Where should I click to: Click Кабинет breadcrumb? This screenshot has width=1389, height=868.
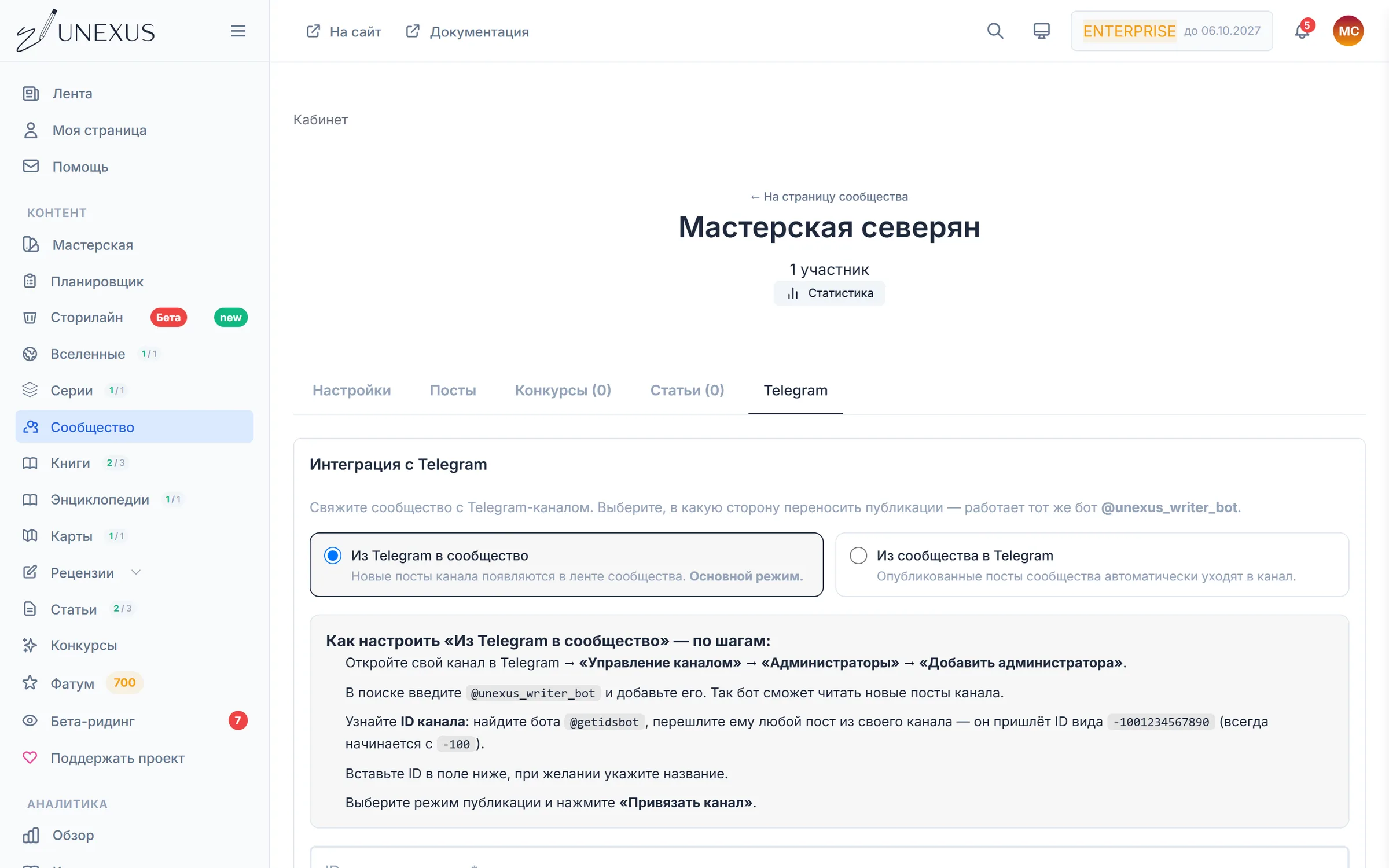pyautogui.click(x=320, y=120)
